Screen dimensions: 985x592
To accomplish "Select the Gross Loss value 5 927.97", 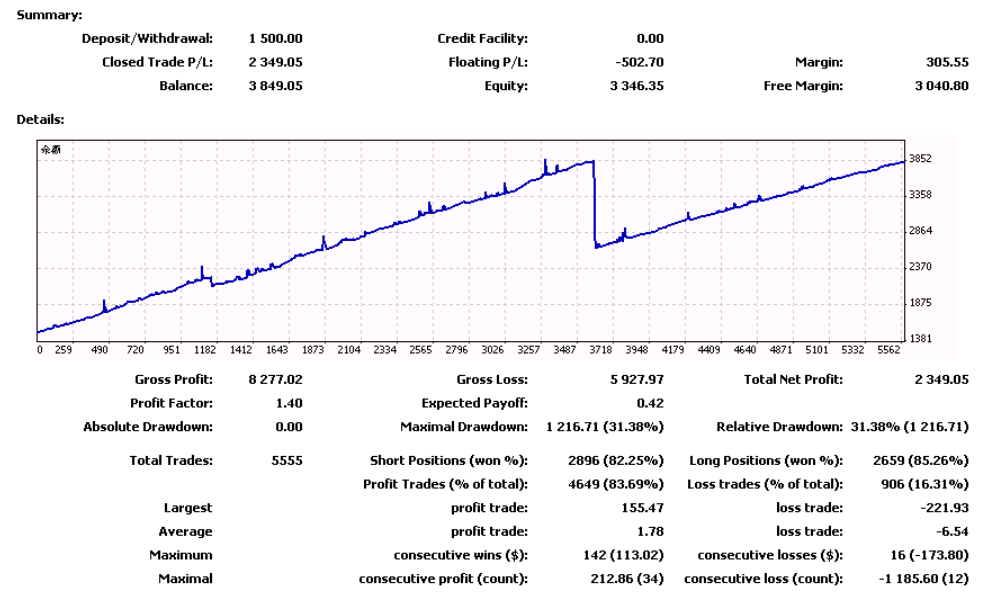I will coord(637,380).
